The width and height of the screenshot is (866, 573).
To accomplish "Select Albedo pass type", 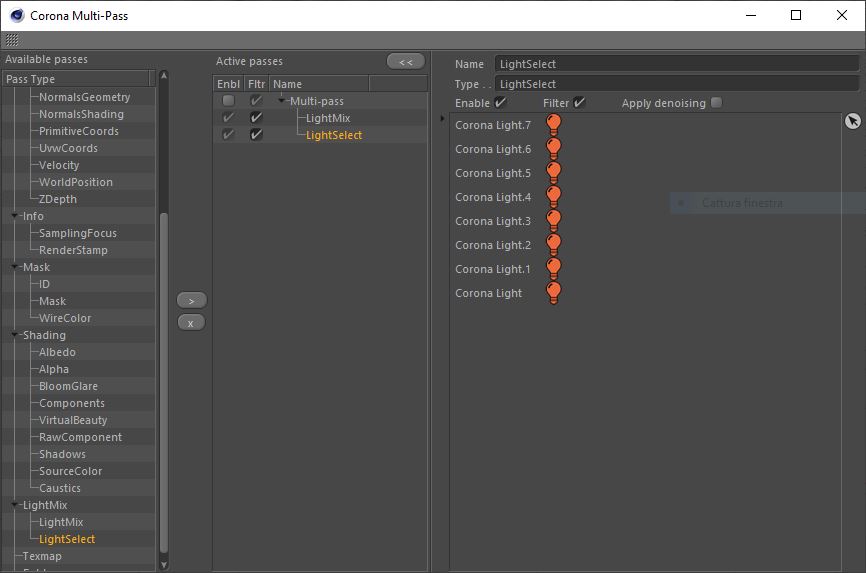I will click(57, 352).
